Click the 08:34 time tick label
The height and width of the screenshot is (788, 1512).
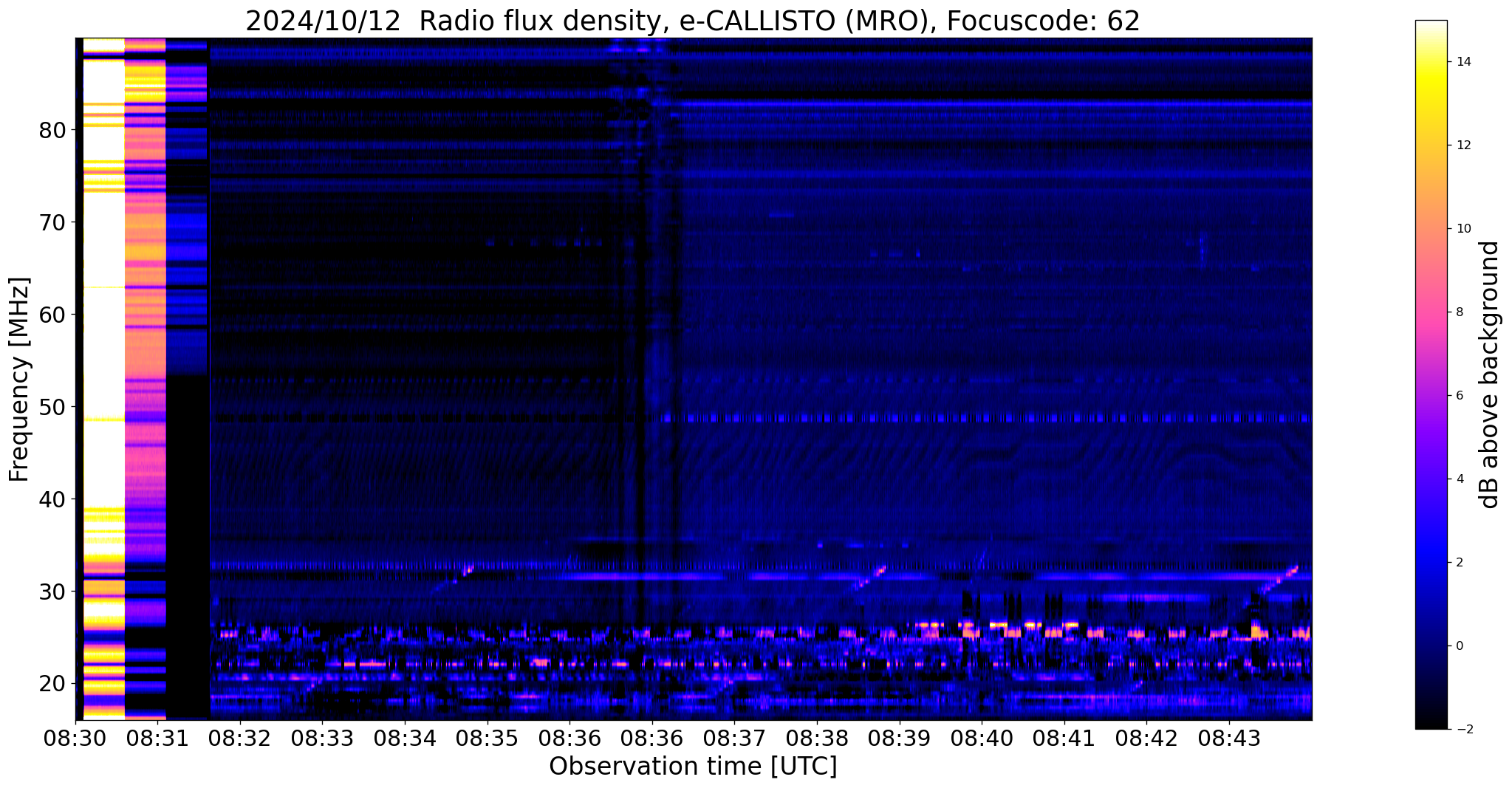point(405,738)
